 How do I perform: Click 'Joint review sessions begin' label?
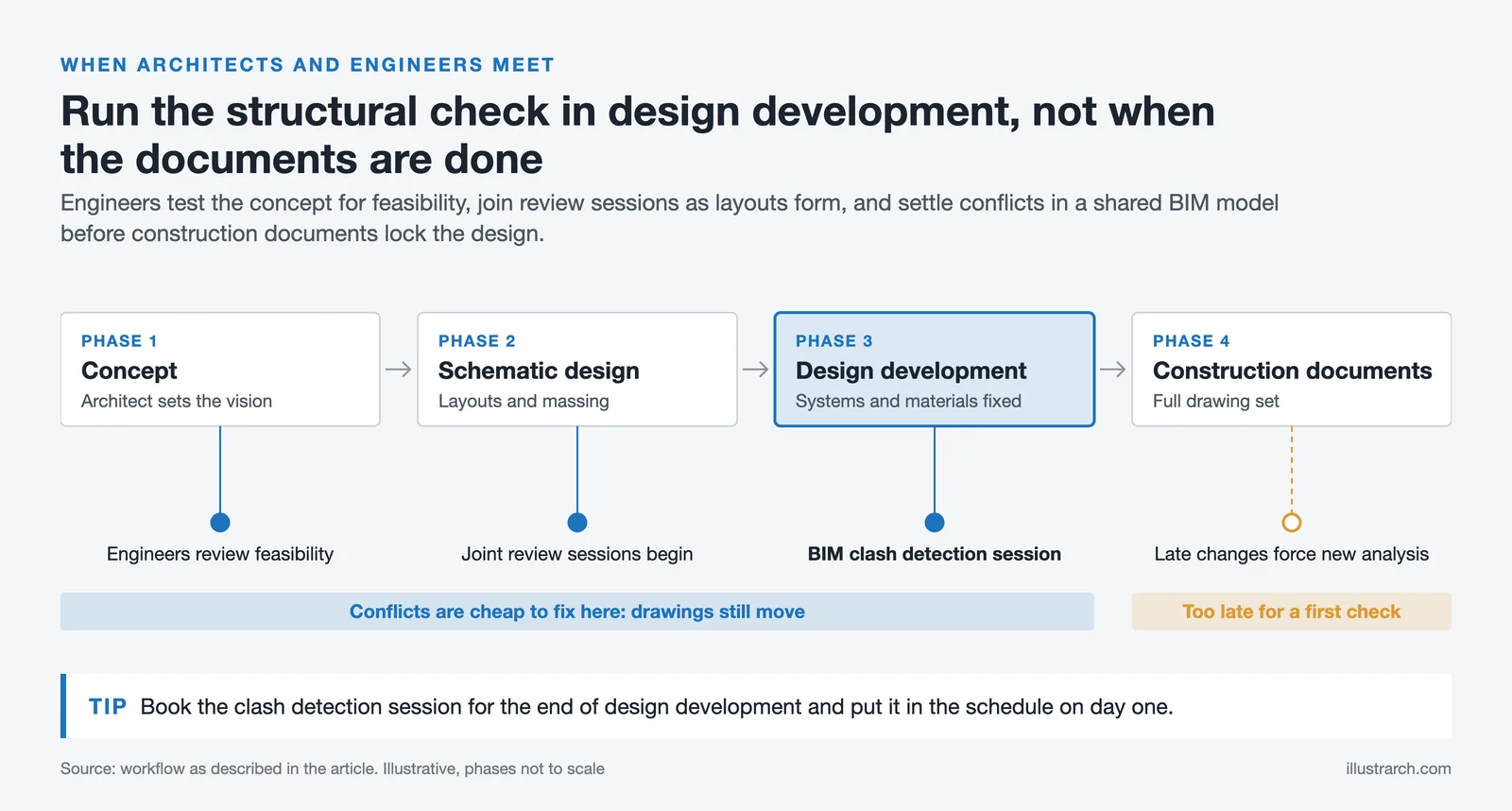tap(577, 554)
